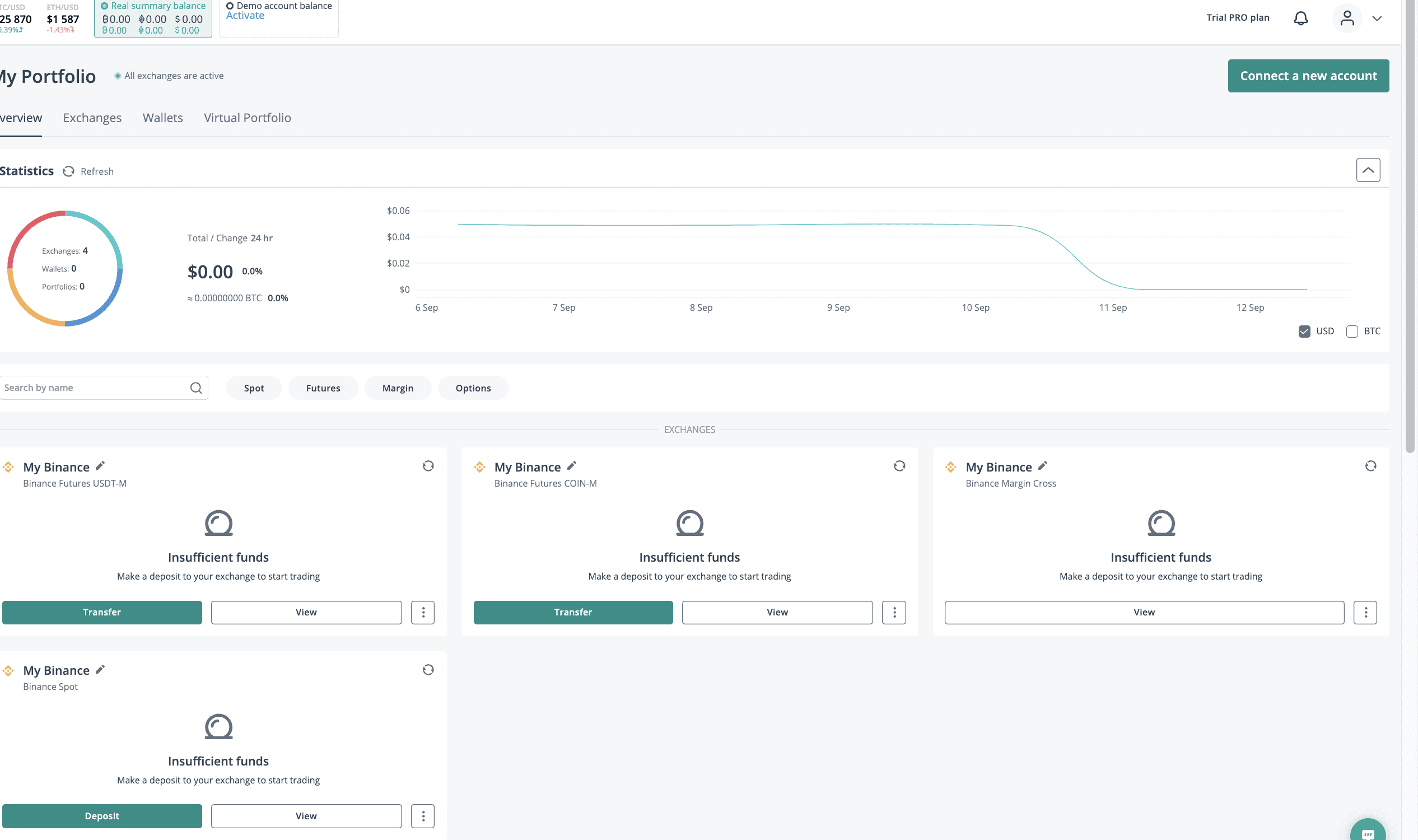This screenshot has height=840, width=1418.
Task: Open the Virtual Portfolio tab
Action: [248, 118]
